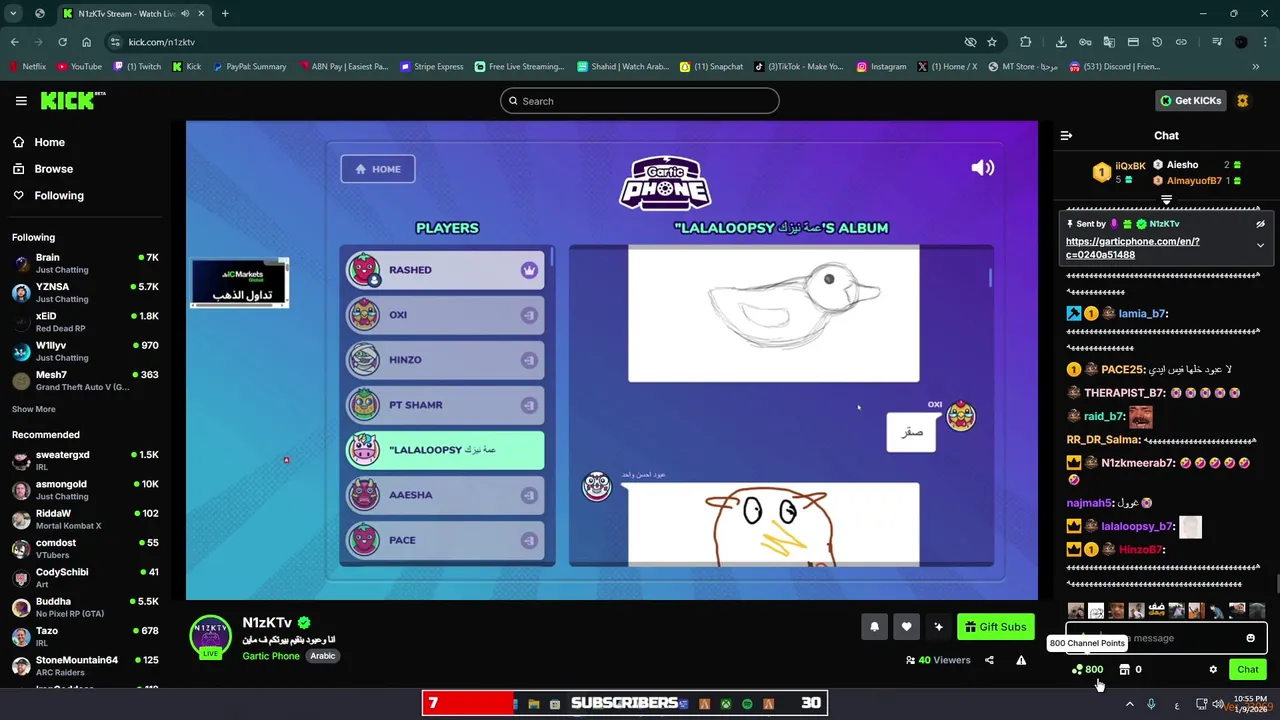Screen dimensions: 1280x720
Task: Open the sweatergxd recommended channel
Action: click(85, 460)
